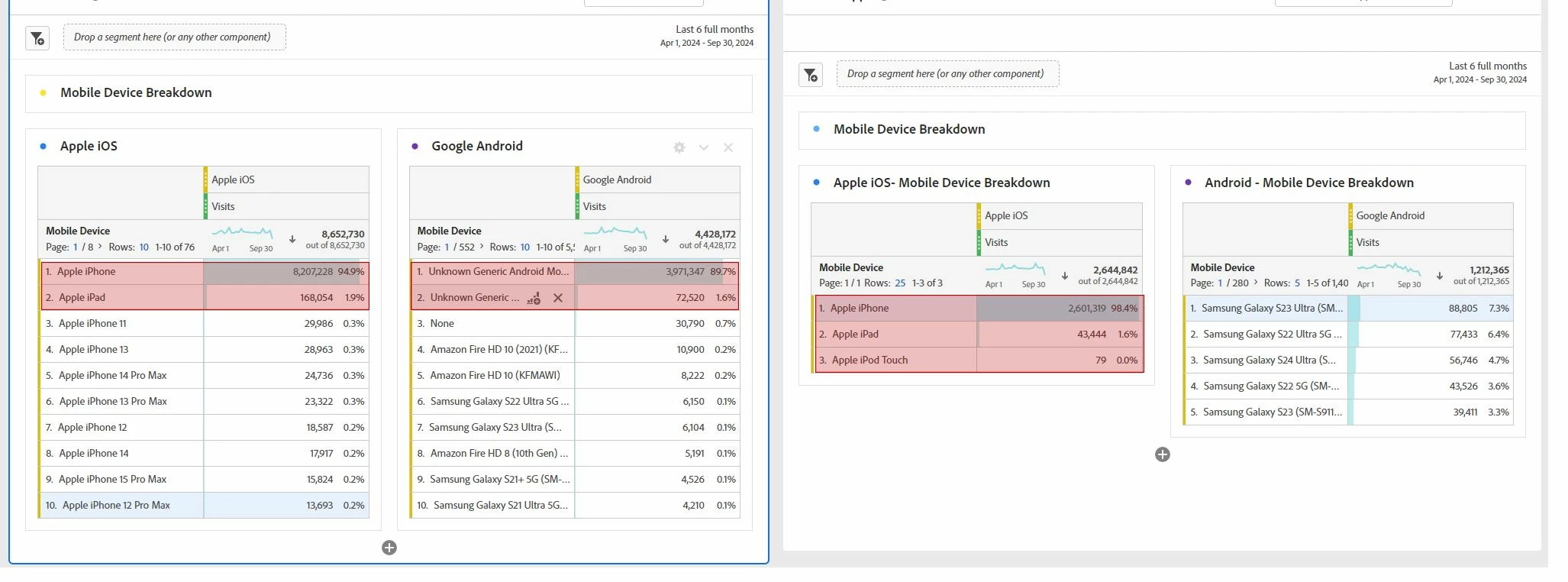Select Amazon Fire HD 10 (KFMAWI) row

point(575,376)
